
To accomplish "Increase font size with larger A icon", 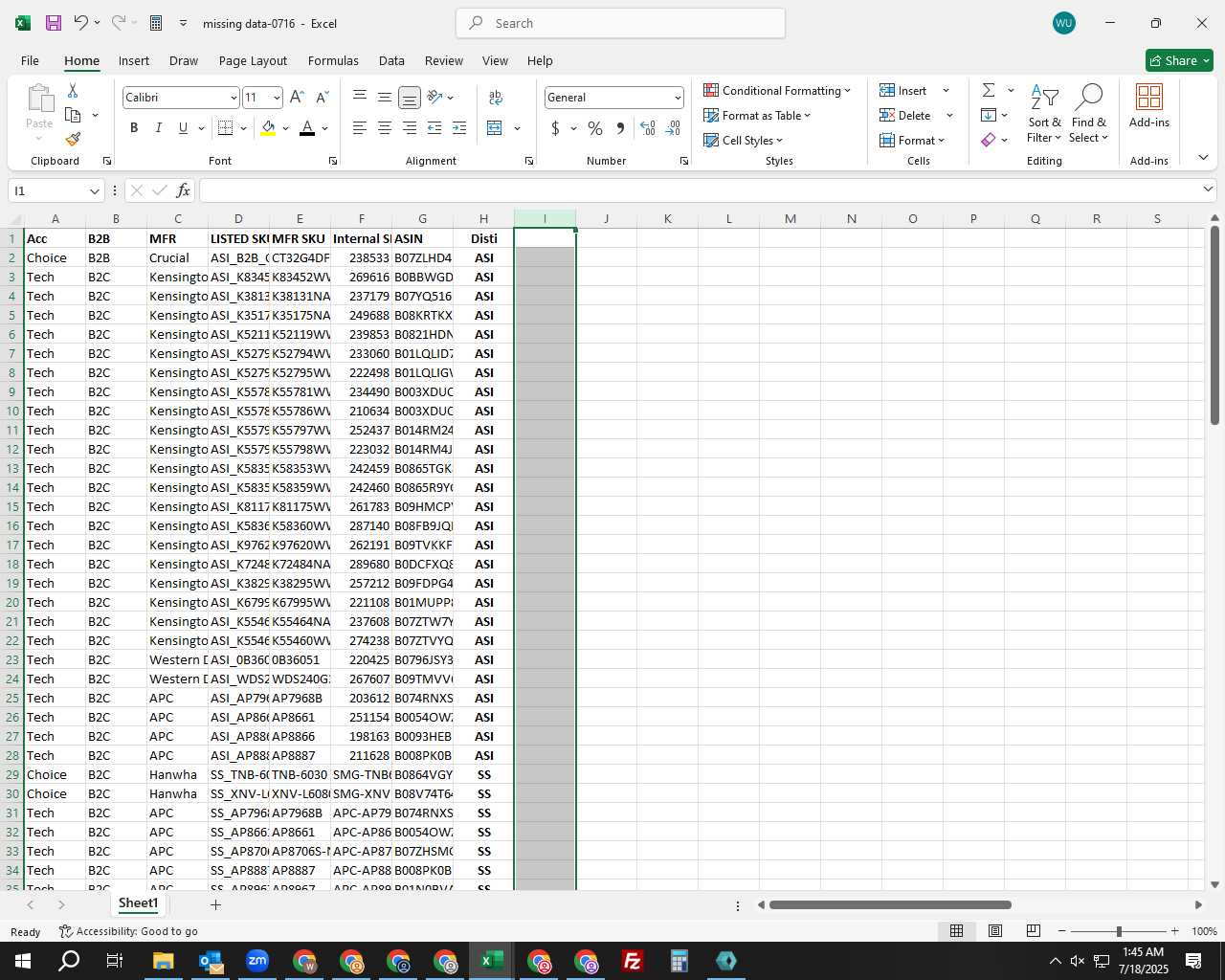I will point(297,98).
